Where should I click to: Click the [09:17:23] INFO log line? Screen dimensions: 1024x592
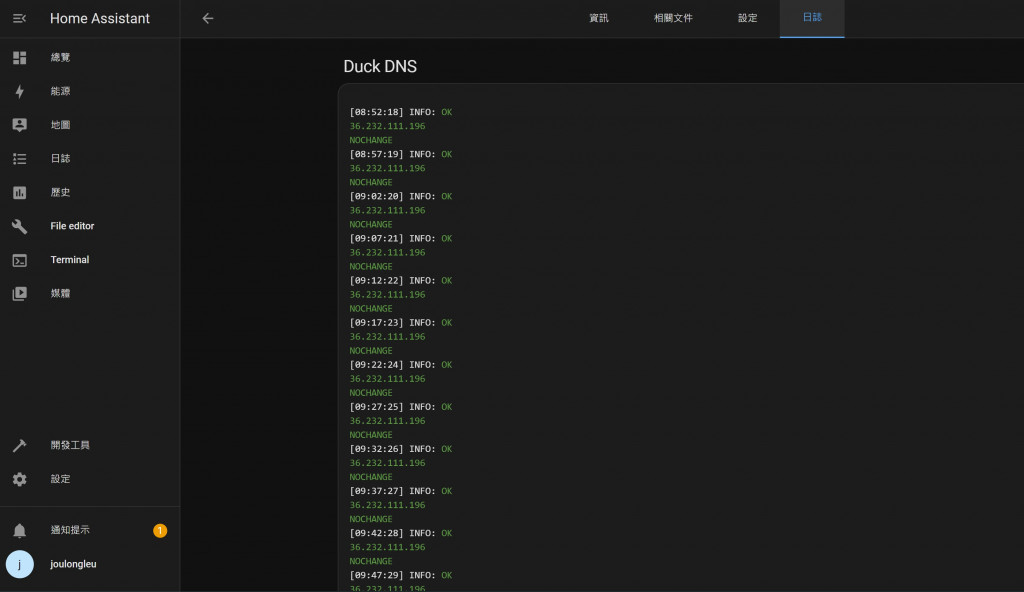click(400, 323)
